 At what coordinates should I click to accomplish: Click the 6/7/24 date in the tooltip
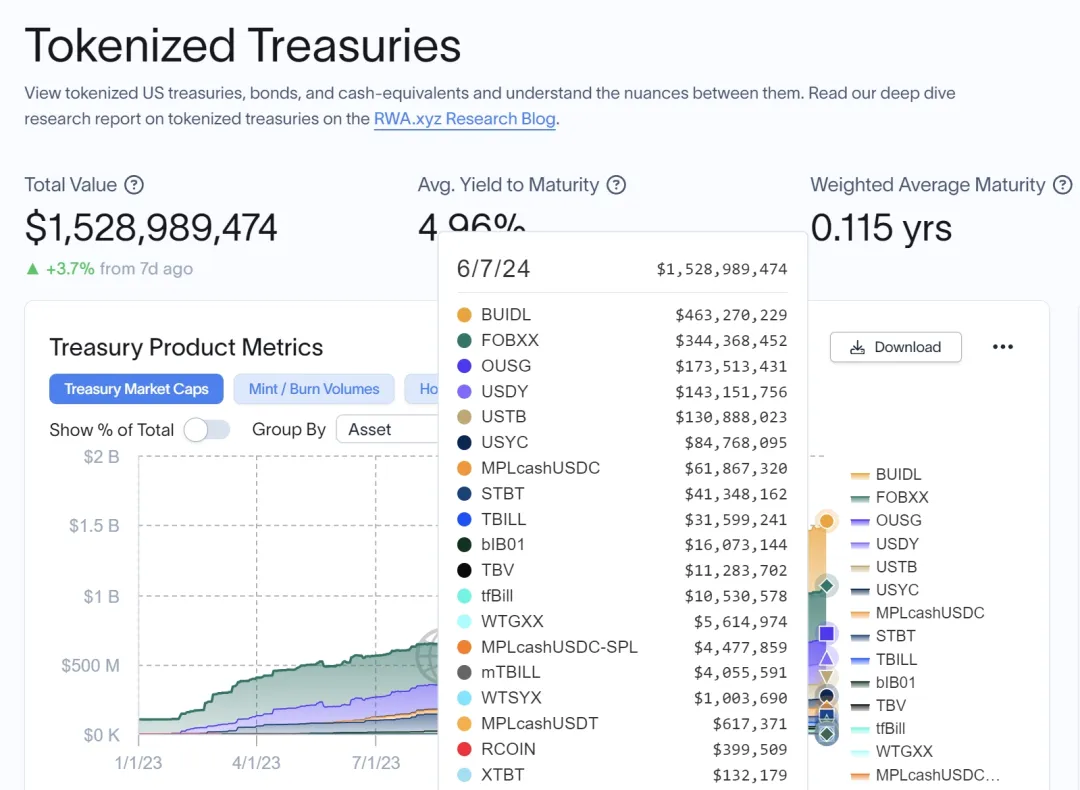tap(493, 269)
